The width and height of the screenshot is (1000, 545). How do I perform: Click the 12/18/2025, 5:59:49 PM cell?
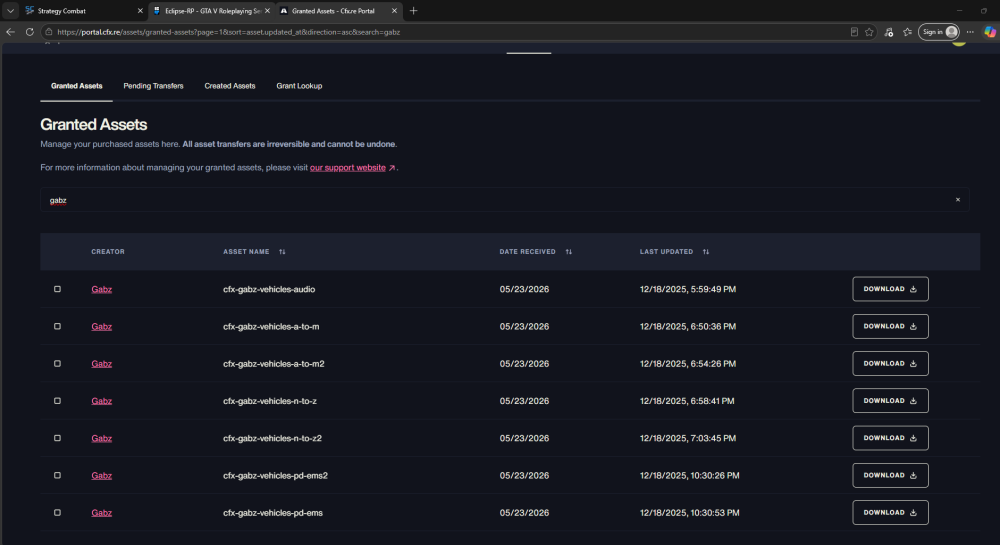(688, 289)
